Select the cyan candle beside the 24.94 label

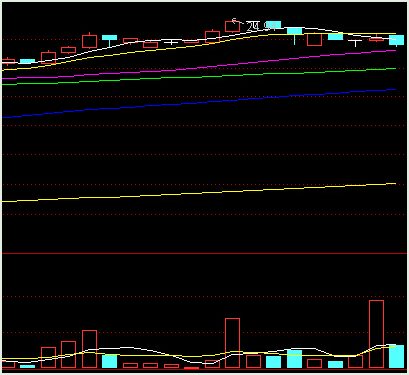[275, 24]
